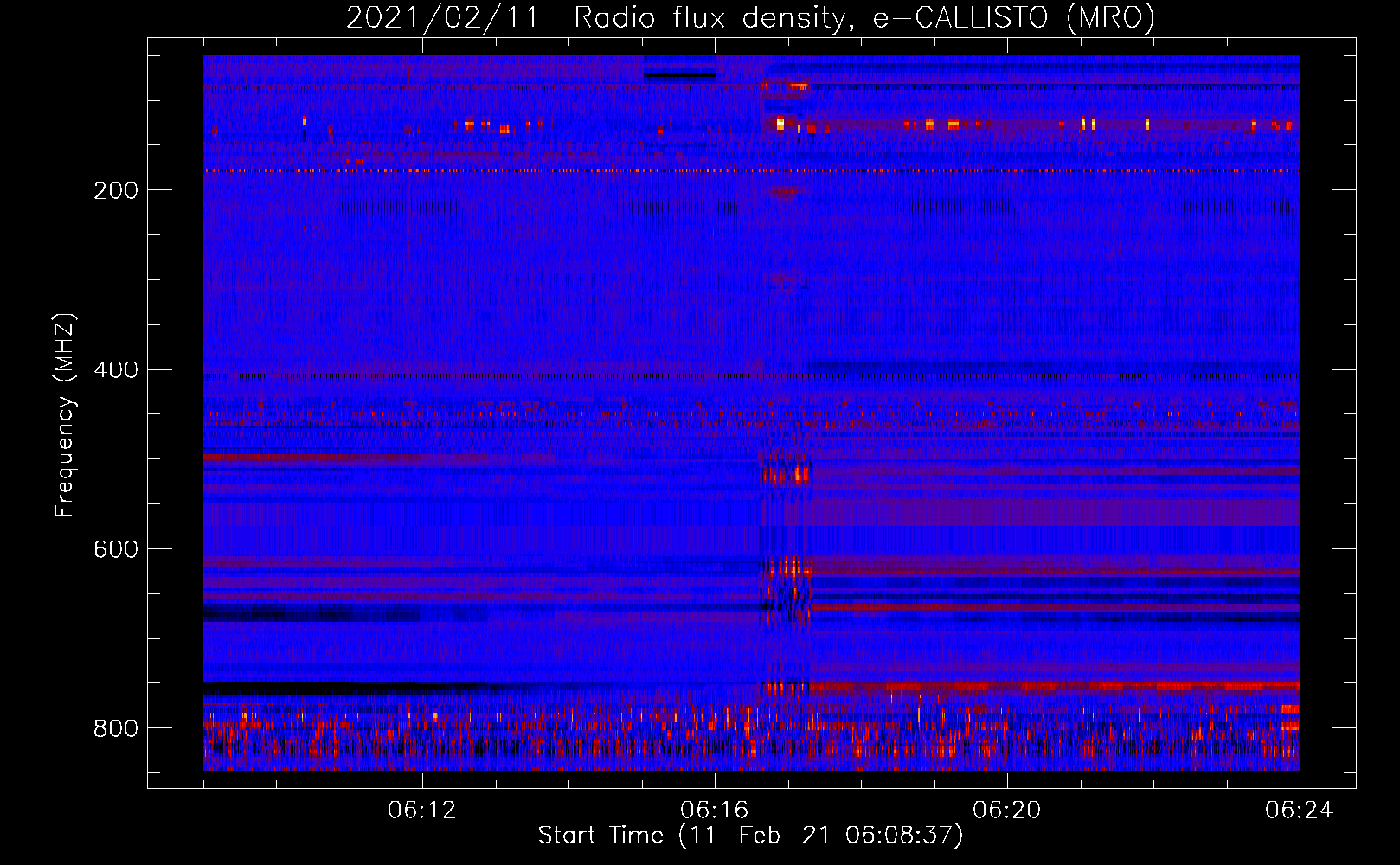Click the 200 frequency tick label
The width and height of the screenshot is (1400, 865).
pos(115,190)
